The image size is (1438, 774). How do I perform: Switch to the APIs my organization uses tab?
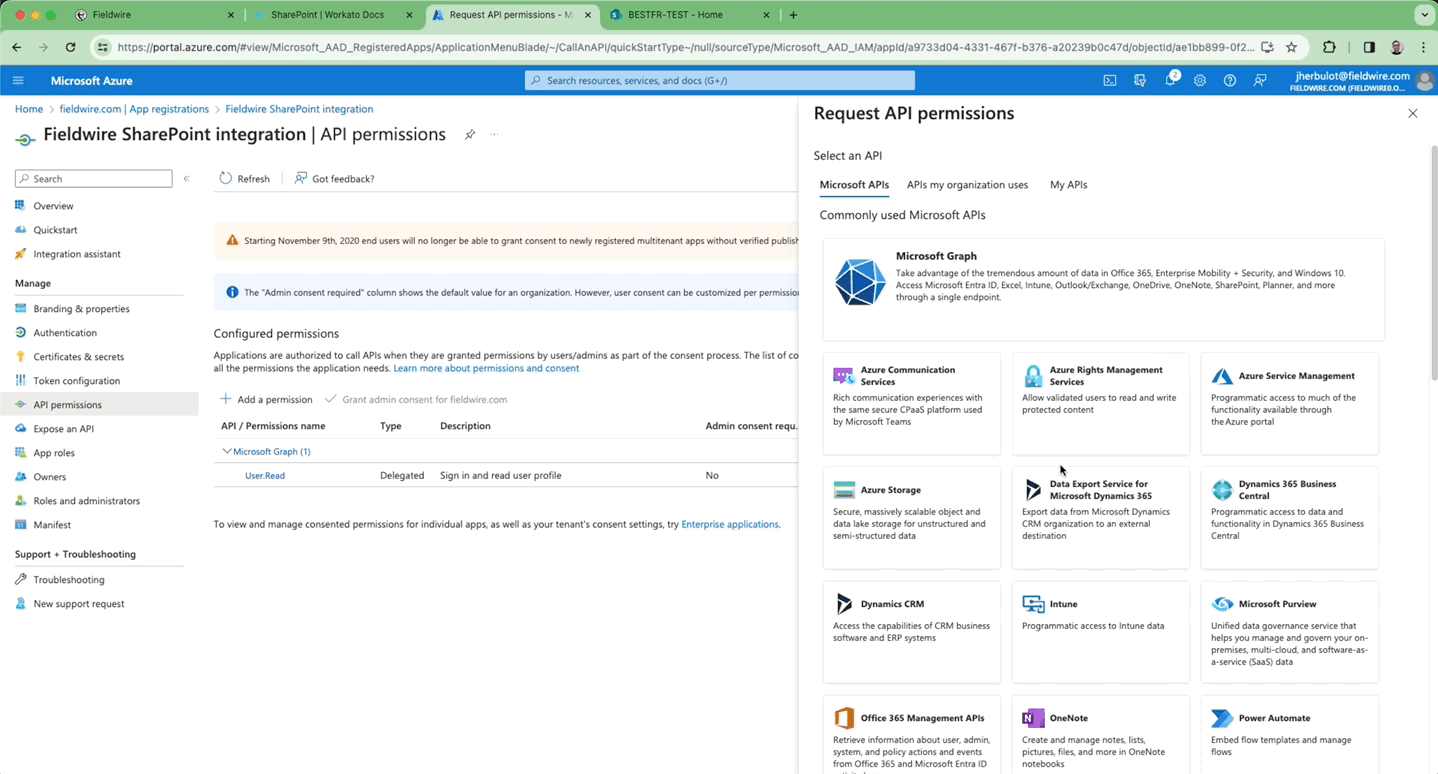tap(967, 185)
